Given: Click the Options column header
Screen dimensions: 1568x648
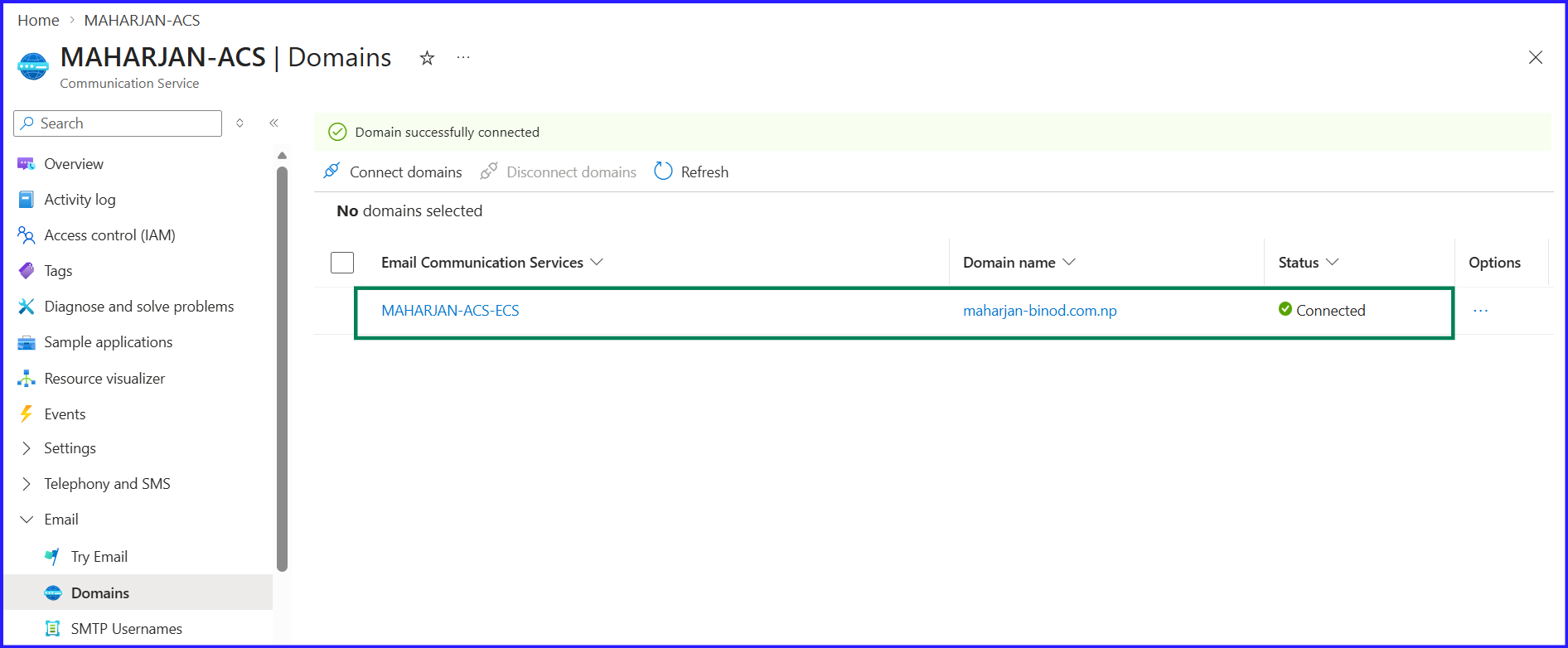Looking at the screenshot, I should (1494, 263).
